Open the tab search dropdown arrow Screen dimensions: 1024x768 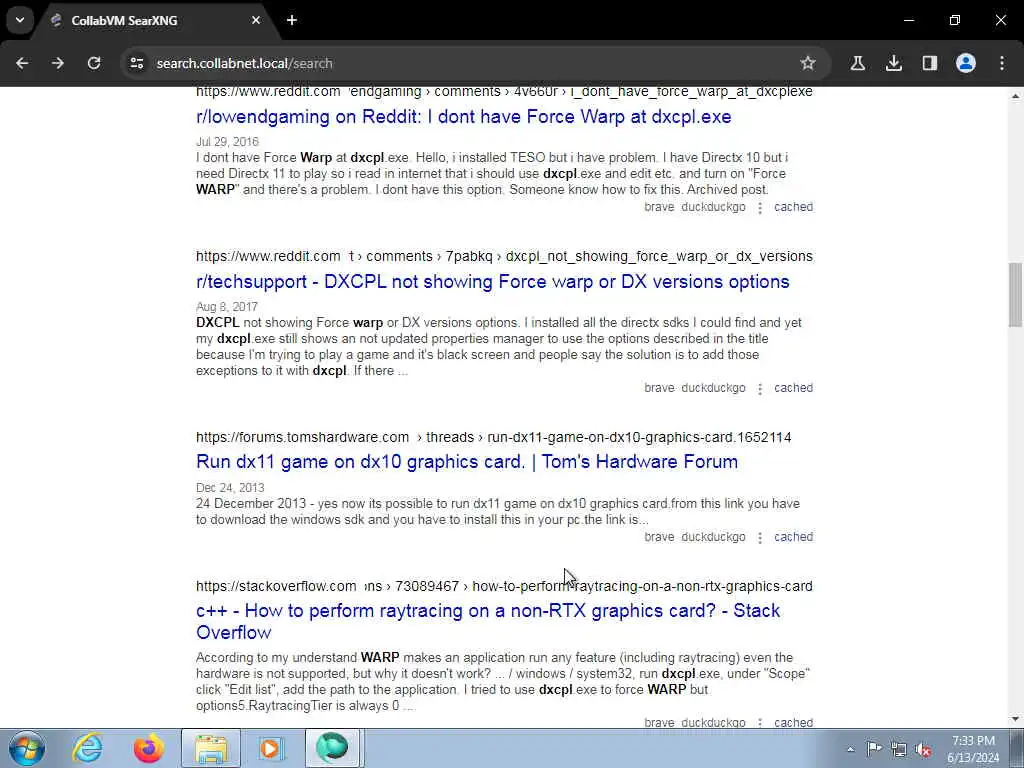click(x=20, y=20)
